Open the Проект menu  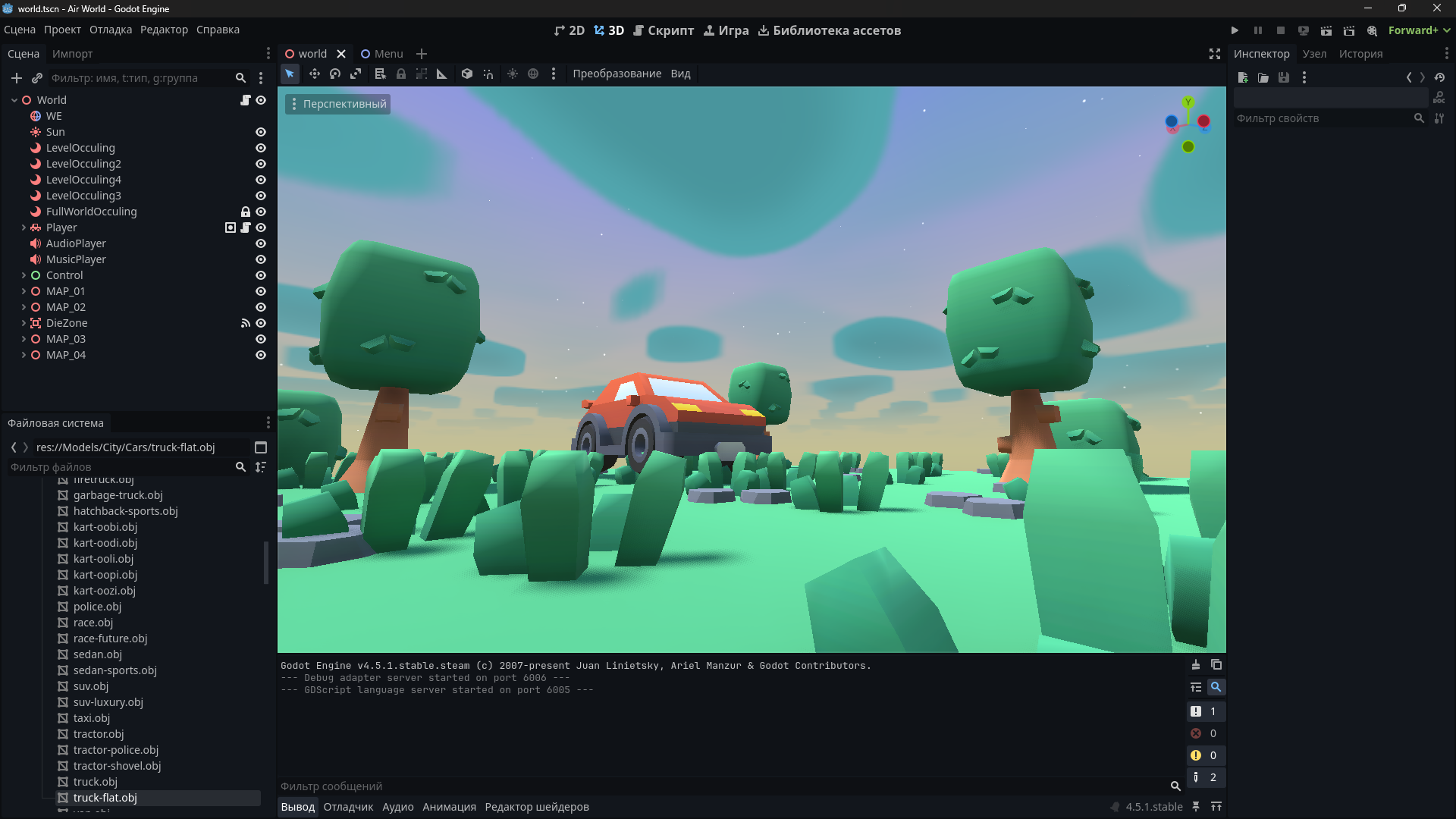point(62,30)
